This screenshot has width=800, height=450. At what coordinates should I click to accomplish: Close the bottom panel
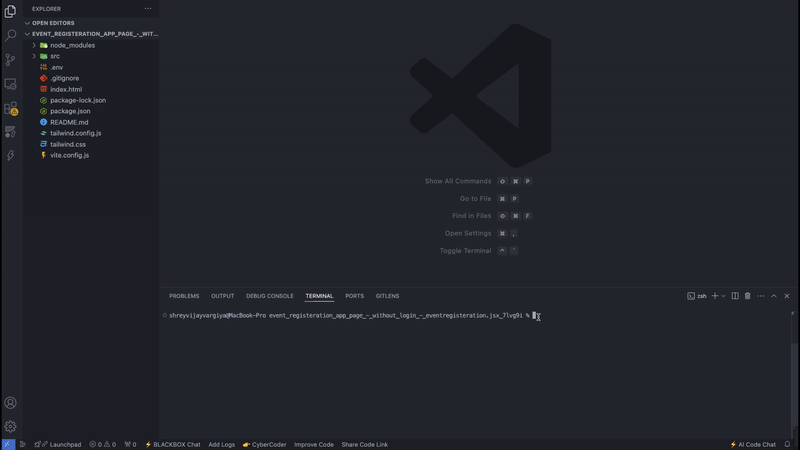pyautogui.click(x=787, y=296)
